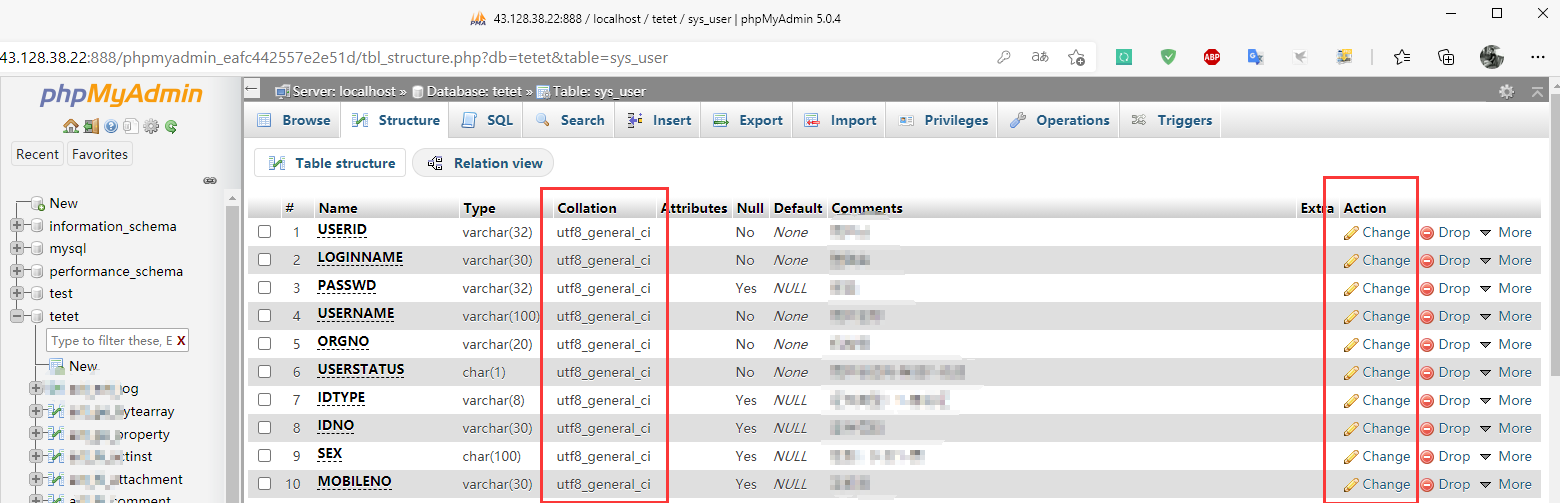Screen dimensions: 1560x503
Task: Click the Recent tables button
Action: [38, 154]
